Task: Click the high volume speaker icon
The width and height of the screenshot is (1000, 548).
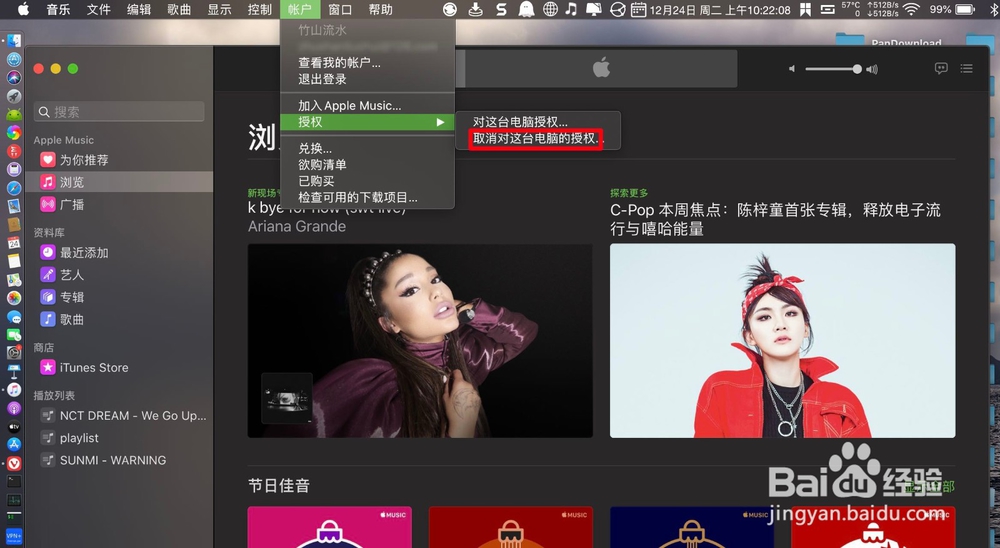Action: click(872, 69)
